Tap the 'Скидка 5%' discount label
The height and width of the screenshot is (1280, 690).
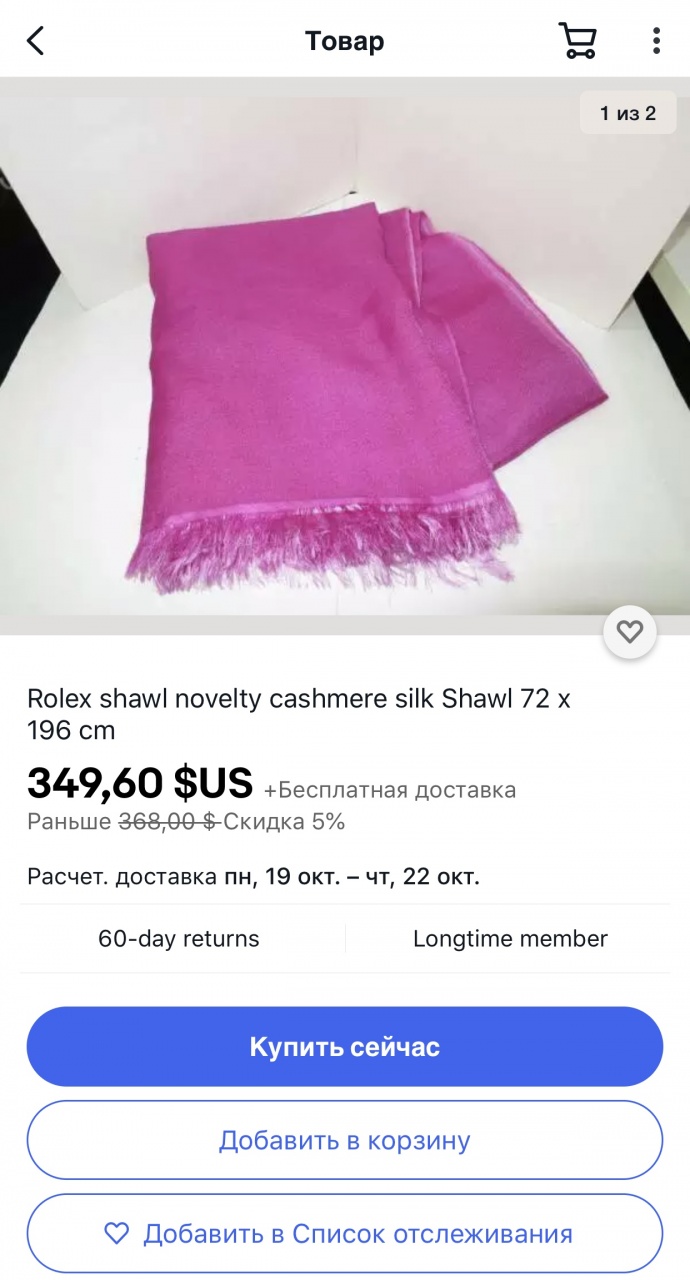click(x=284, y=822)
